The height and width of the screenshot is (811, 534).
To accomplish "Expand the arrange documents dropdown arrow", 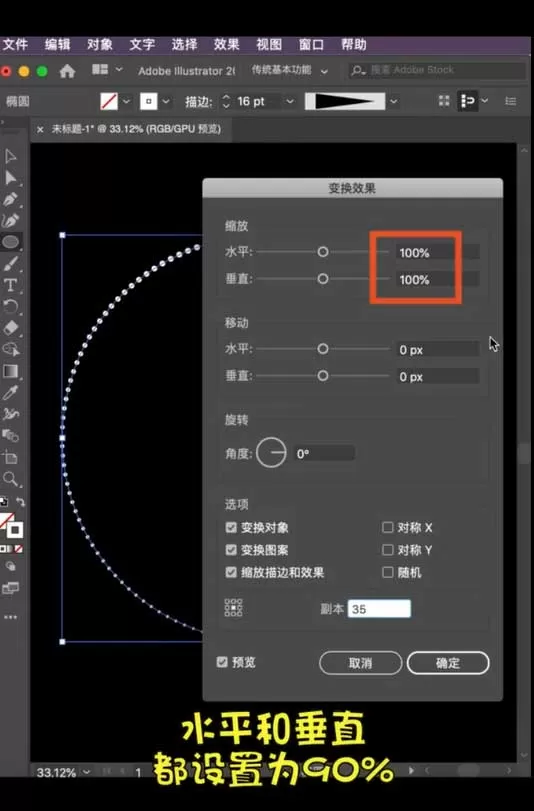I will pos(119,69).
